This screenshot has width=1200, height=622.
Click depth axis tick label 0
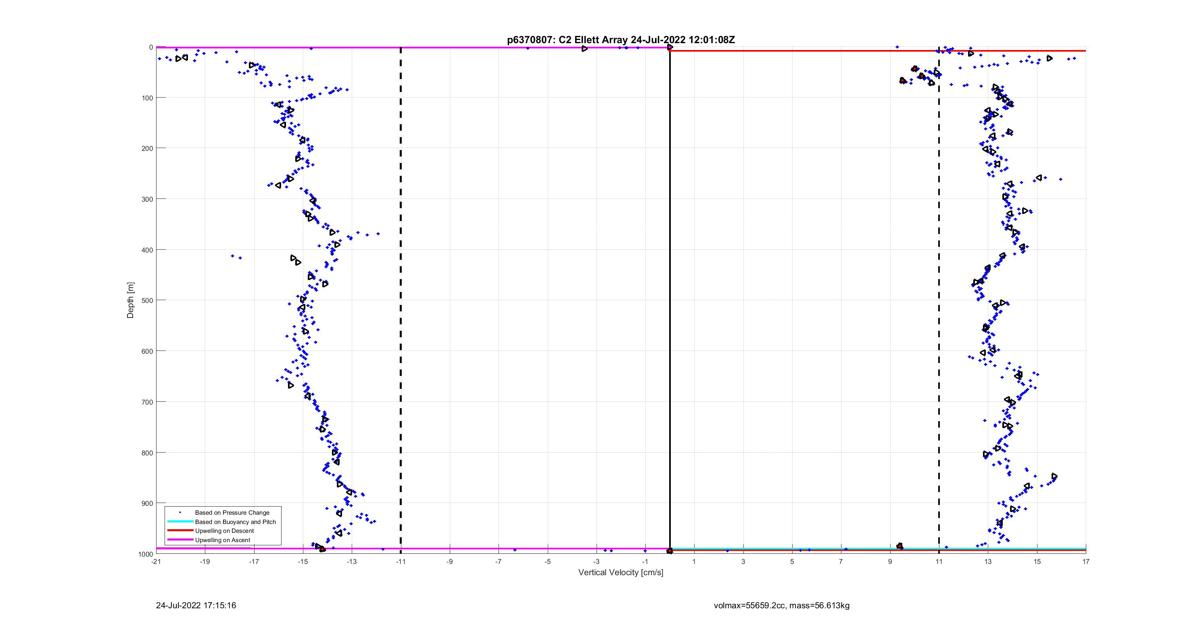[x=150, y=47]
